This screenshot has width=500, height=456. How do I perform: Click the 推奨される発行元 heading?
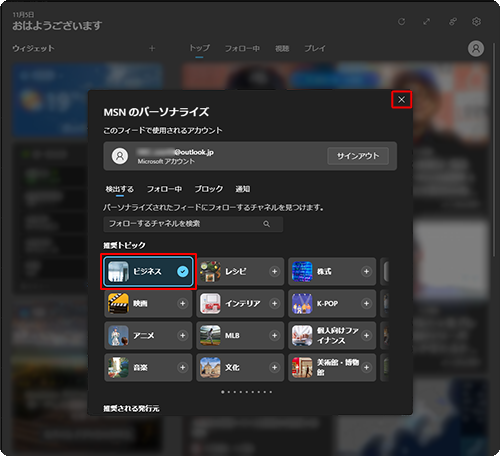[x=131, y=408]
